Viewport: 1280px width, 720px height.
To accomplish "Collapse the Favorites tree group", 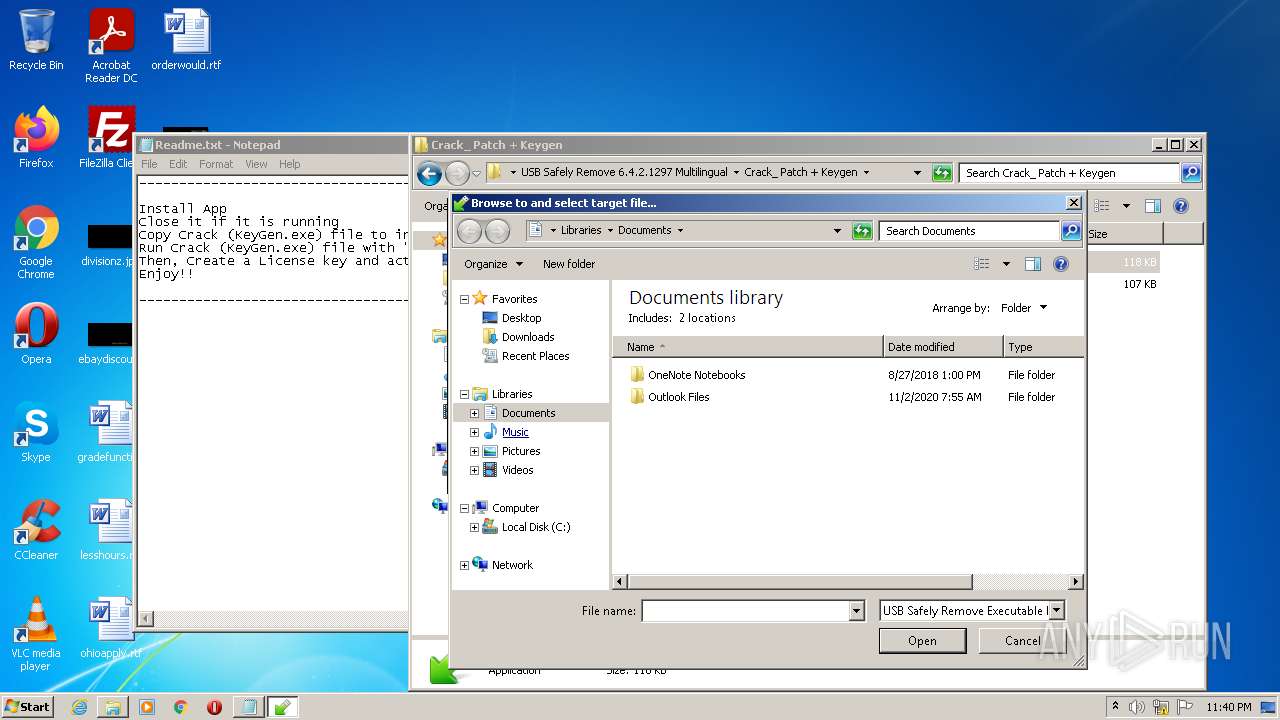I will (464, 299).
